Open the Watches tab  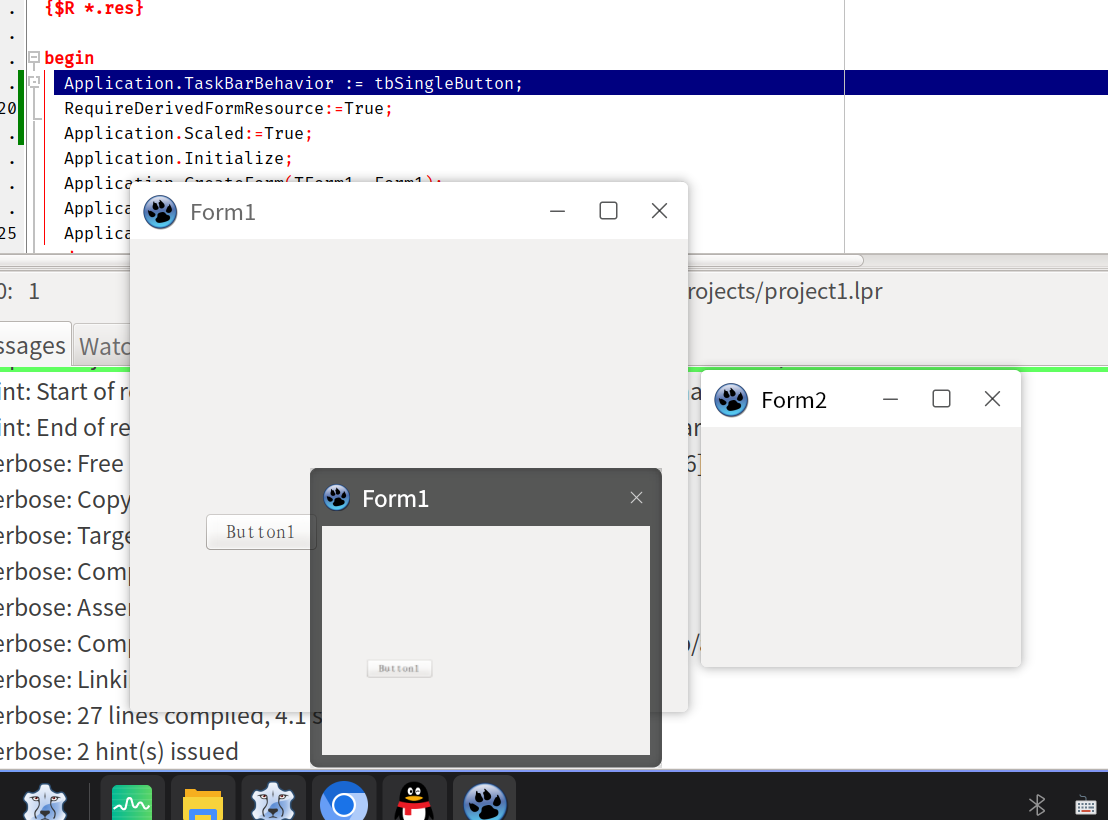[103, 346]
